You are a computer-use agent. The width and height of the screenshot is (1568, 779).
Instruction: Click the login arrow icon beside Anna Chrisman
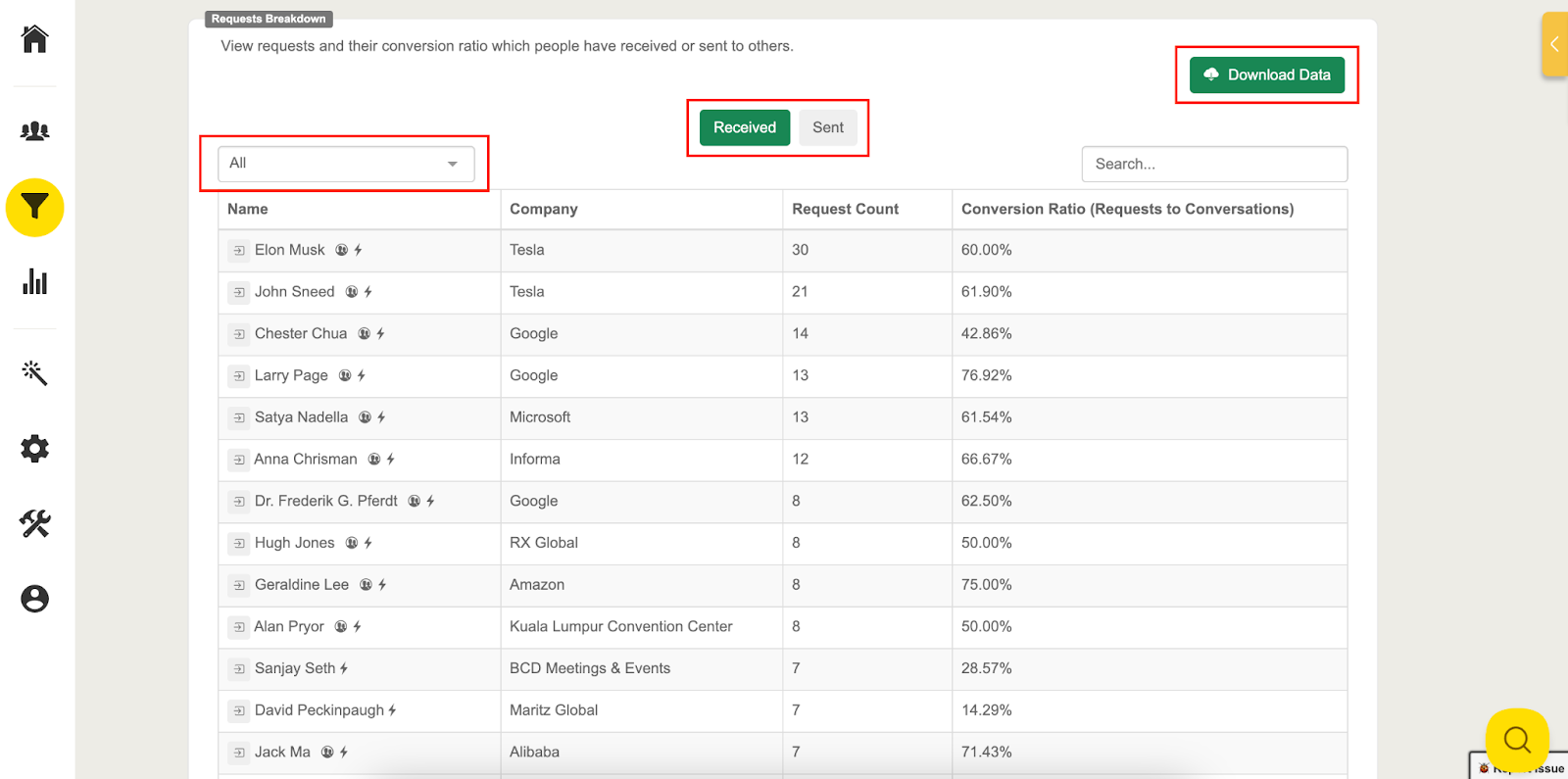tap(239, 460)
